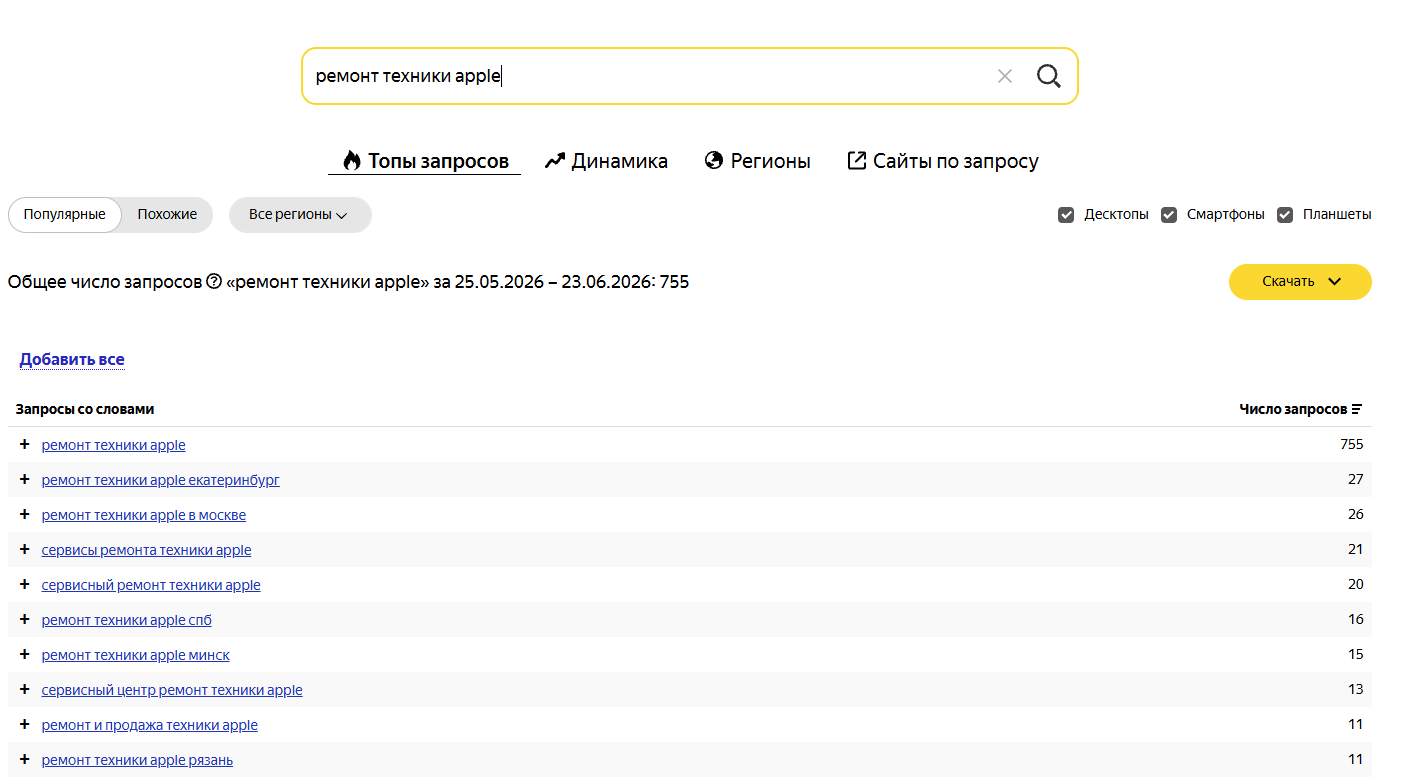Add ремонт техники apple екатеринбург with plus
The height and width of the screenshot is (783, 1403).
(25, 479)
